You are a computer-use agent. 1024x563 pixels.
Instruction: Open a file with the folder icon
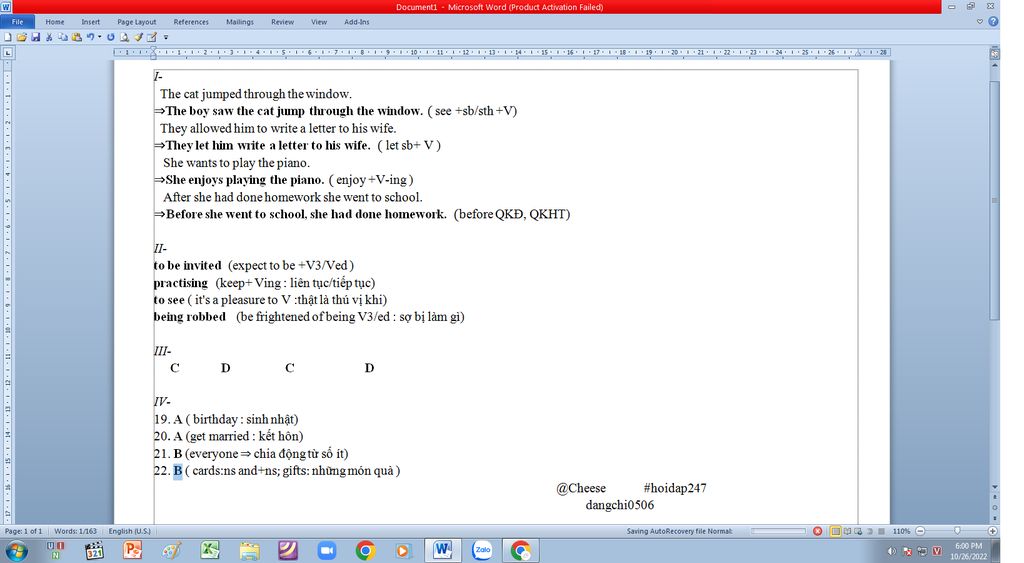tap(22, 37)
